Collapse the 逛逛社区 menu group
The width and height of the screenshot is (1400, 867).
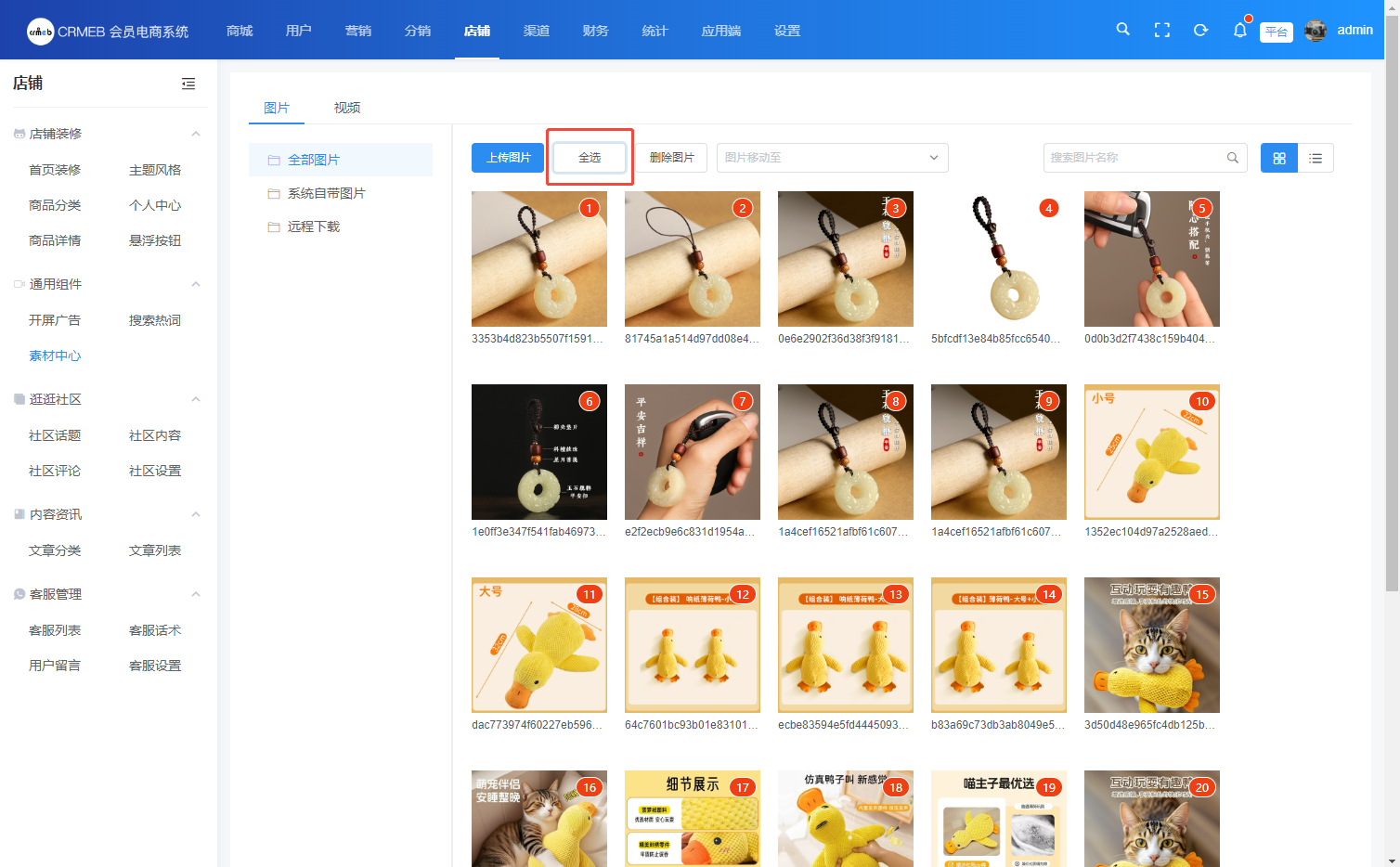[196, 399]
